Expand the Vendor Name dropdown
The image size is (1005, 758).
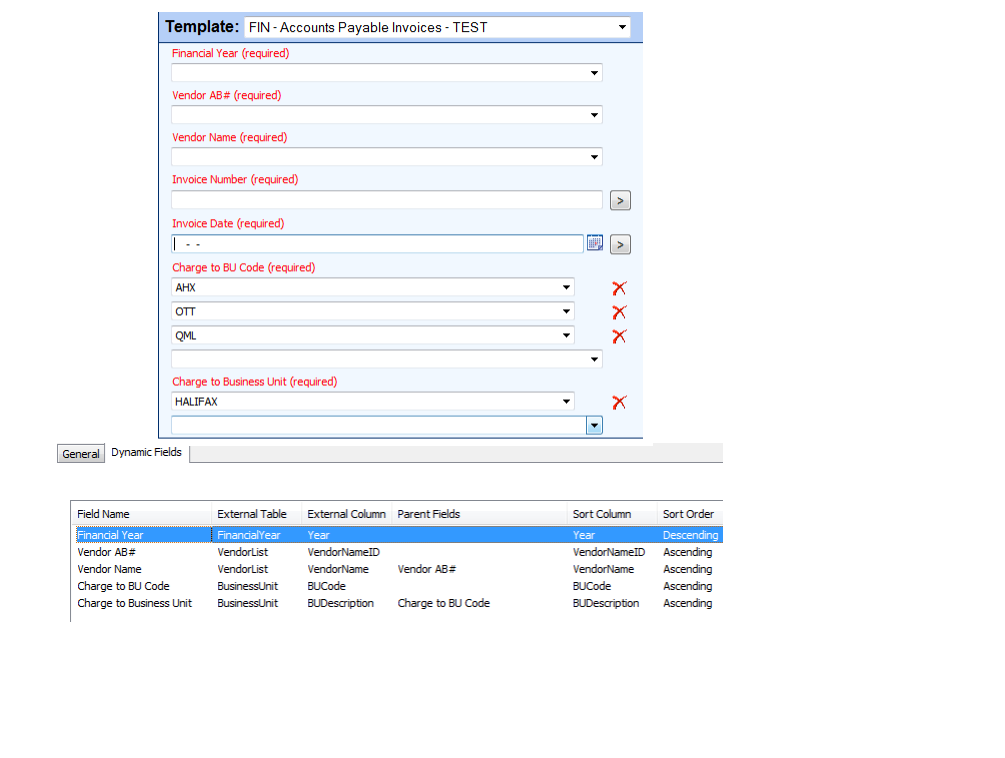click(594, 157)
